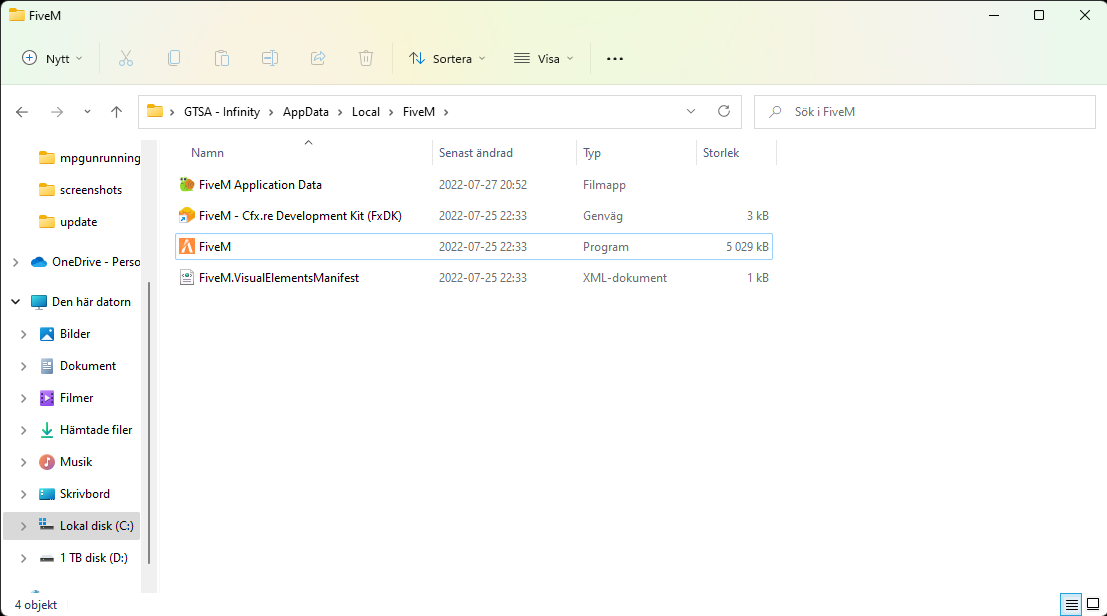The height and width of the screenshot is (616, 1107).
Task: Share the selected file
Action: tap(317, 58)
